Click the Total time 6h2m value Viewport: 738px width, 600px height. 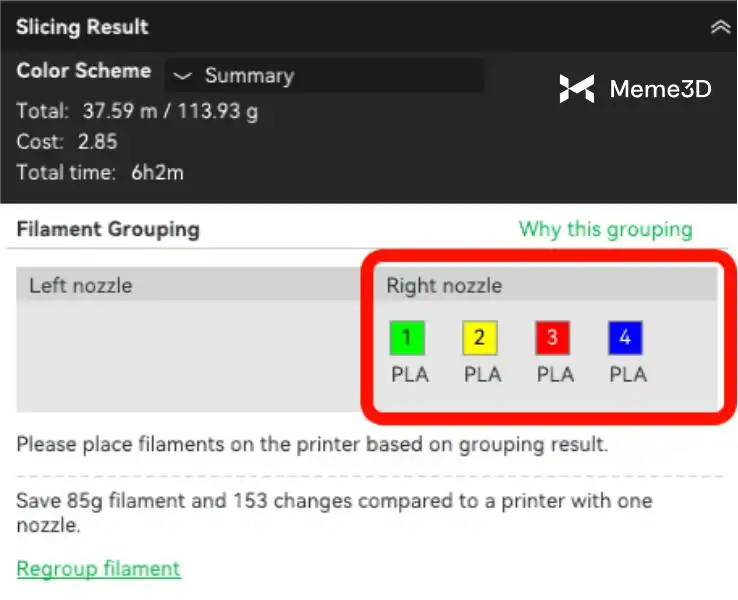(157, 172)
